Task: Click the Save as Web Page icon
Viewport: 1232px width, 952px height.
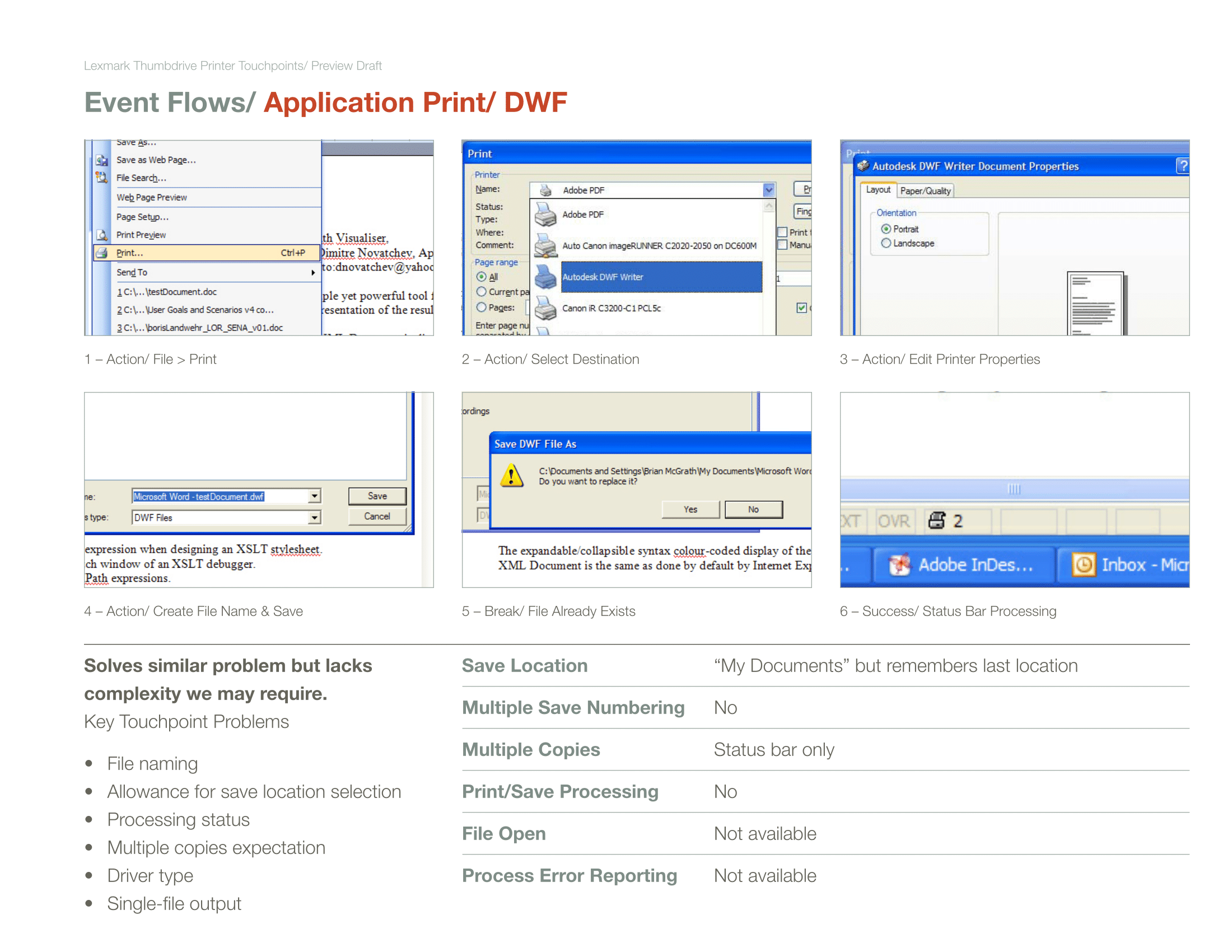Action: coord(101,160)
